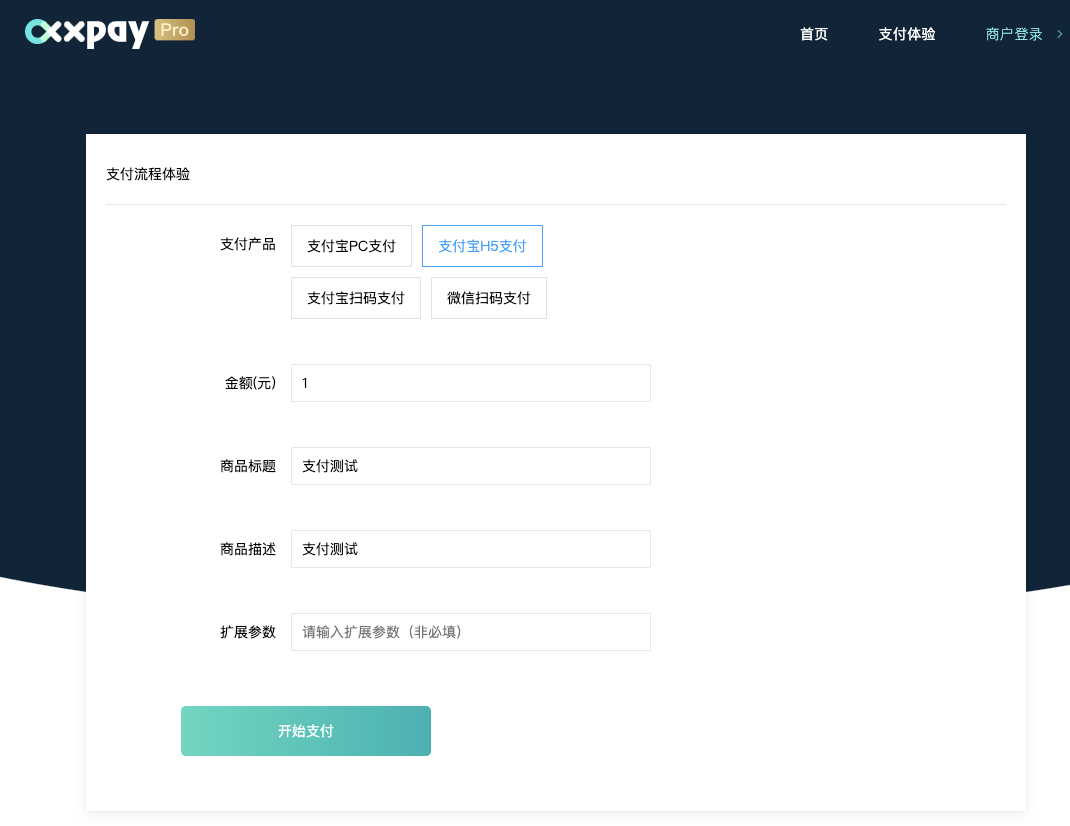
Task: Focus the 扩展参数 optional parameter field
Action: point(470,632)
